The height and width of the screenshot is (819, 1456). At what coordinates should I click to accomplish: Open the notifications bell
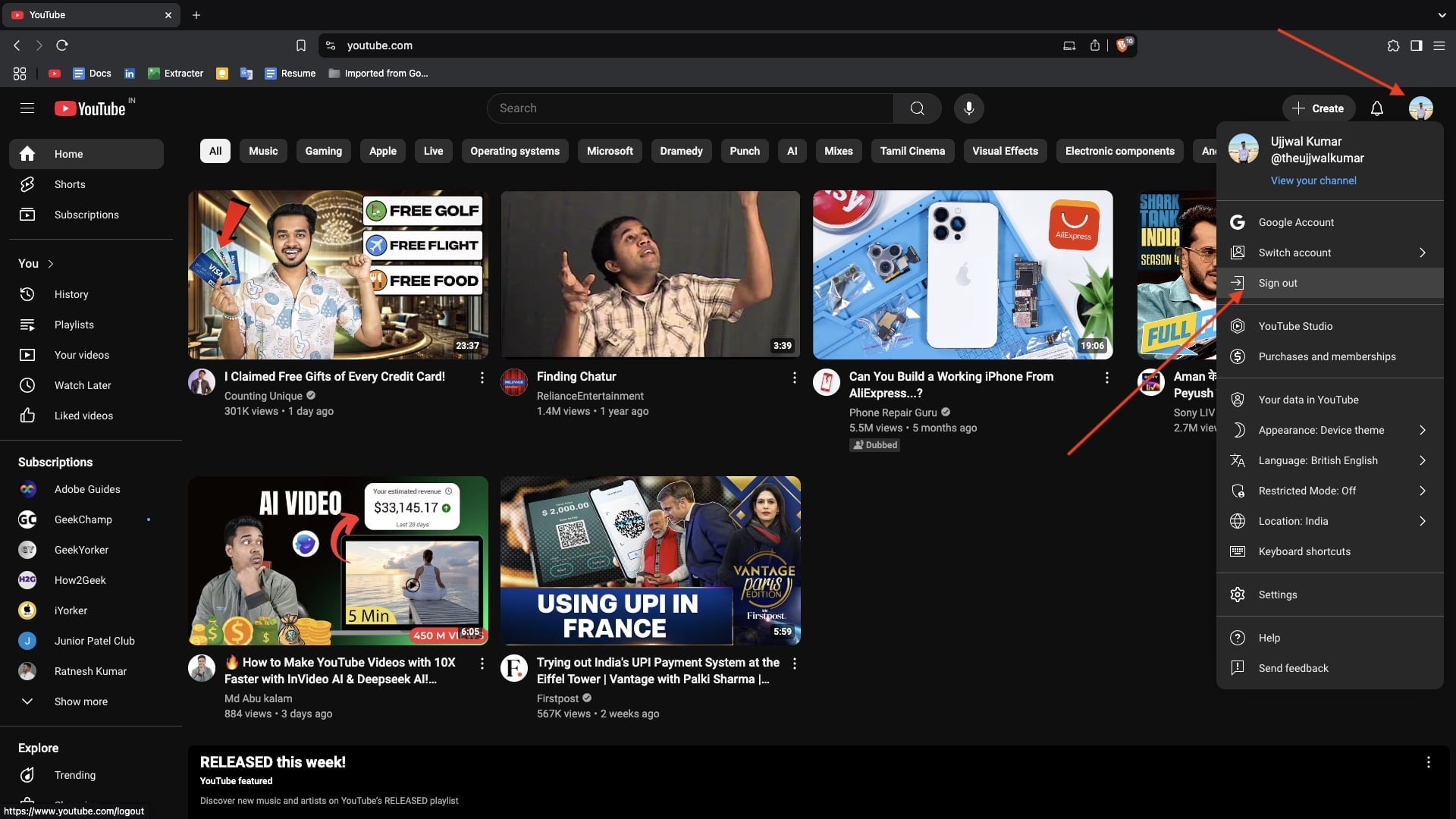(1376, 108)
